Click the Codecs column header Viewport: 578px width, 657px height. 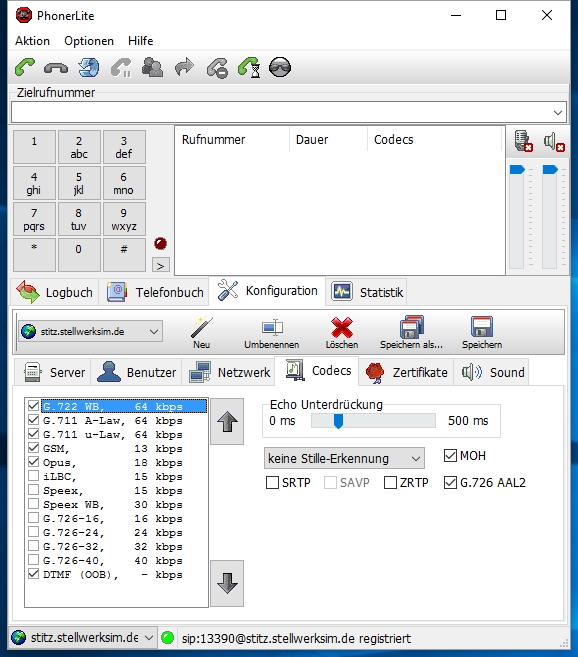[434, 140]
